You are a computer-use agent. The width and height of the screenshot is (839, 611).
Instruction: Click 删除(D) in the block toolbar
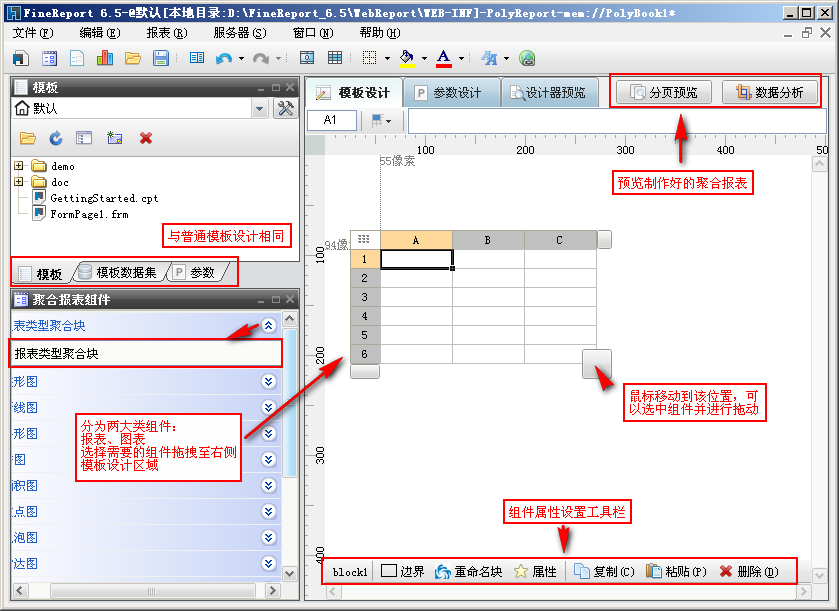pos(749,571)
